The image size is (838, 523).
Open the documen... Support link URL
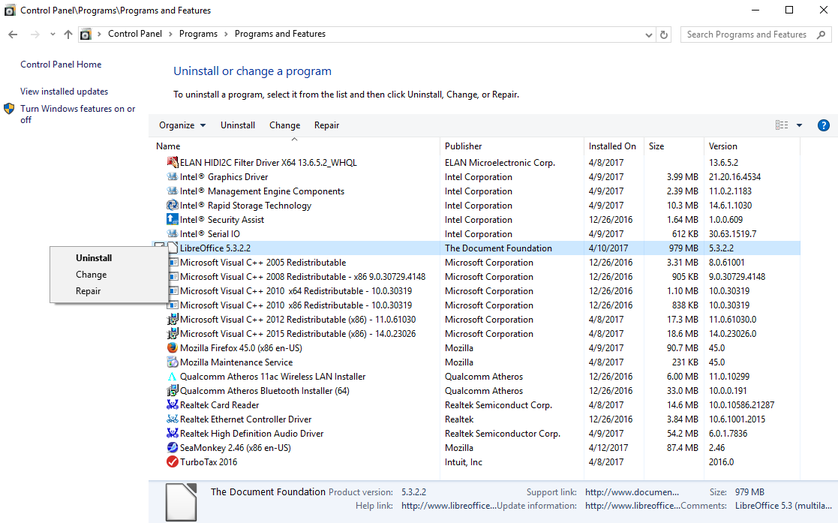pyautogui.click(x=632, y=492)
